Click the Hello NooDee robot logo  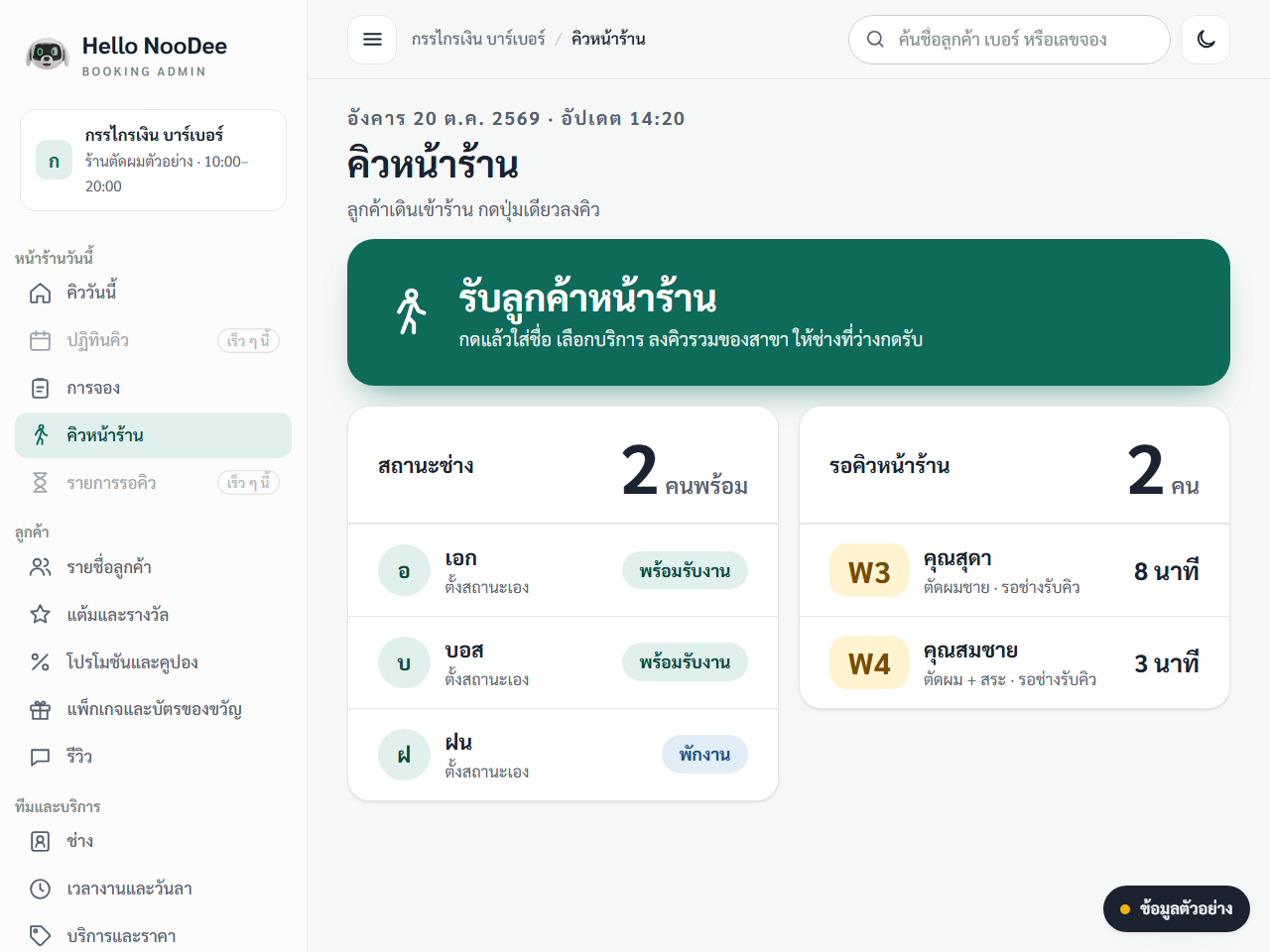tap(47, 55)
